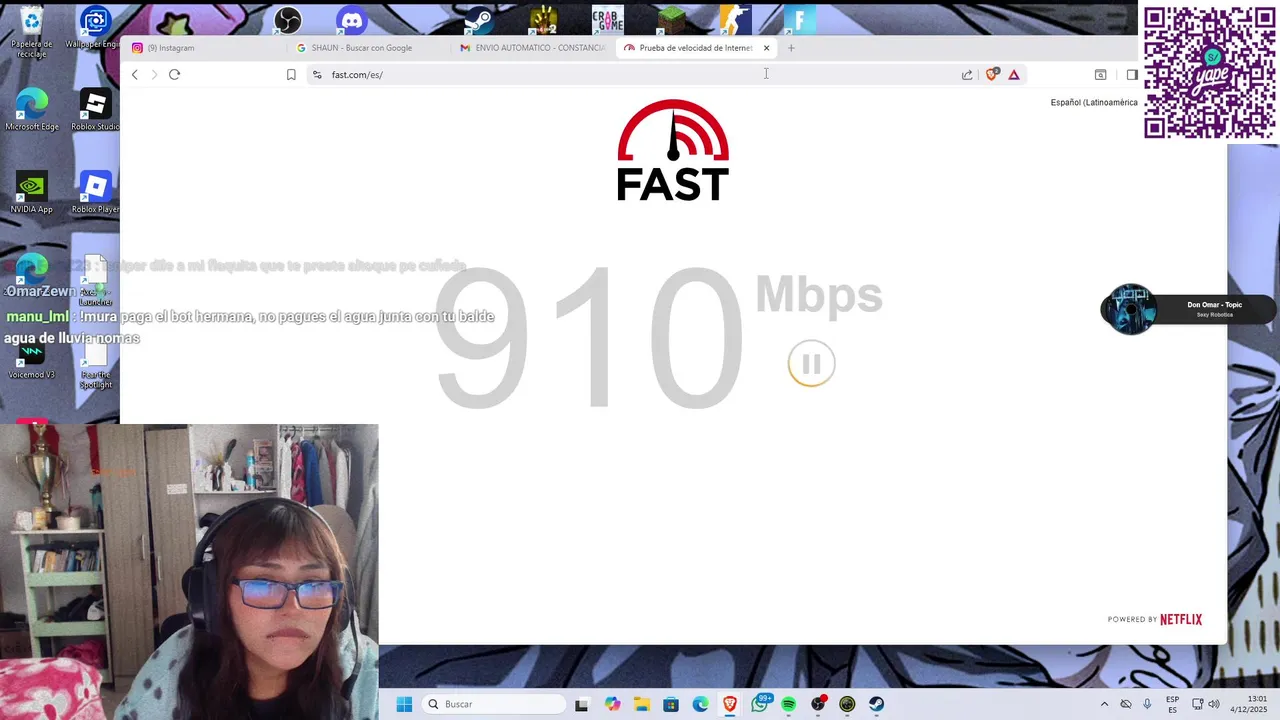Open the Voicemod V3 desktop shortcut
The height and width of the screenshot is (720, 1280).
coord(32,360)
